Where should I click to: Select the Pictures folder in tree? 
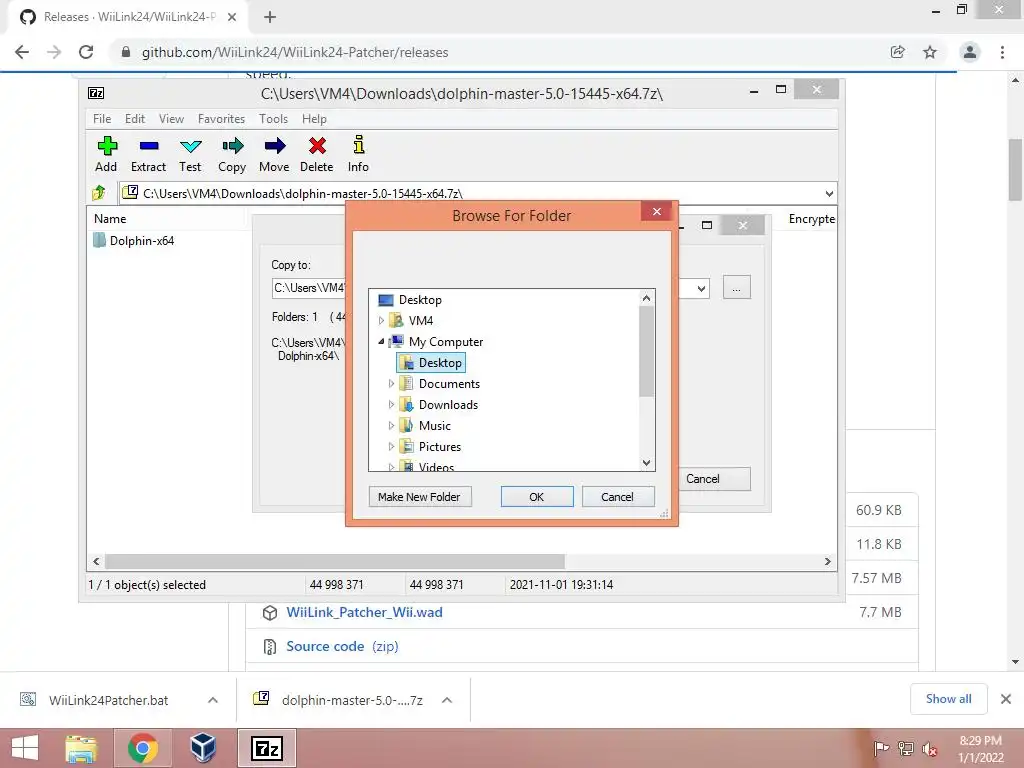[430, 447]
